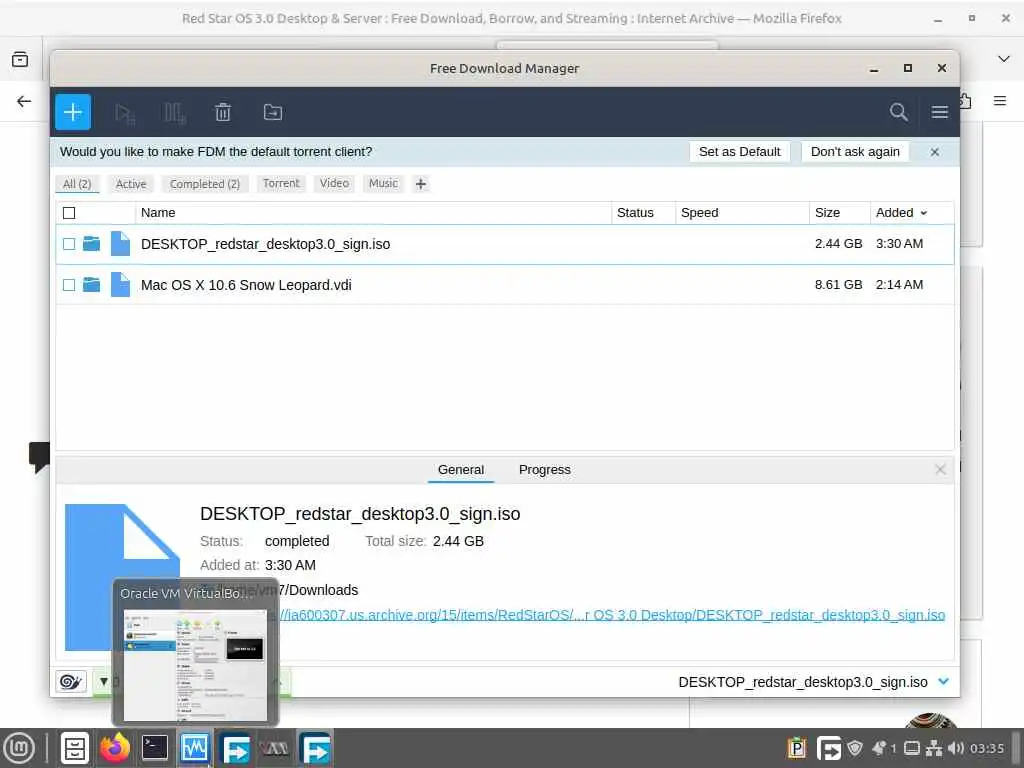Toggle snail mode speed limiter icon
Viewport: 1024px width, 768px height.
click(x=71, y=682)
